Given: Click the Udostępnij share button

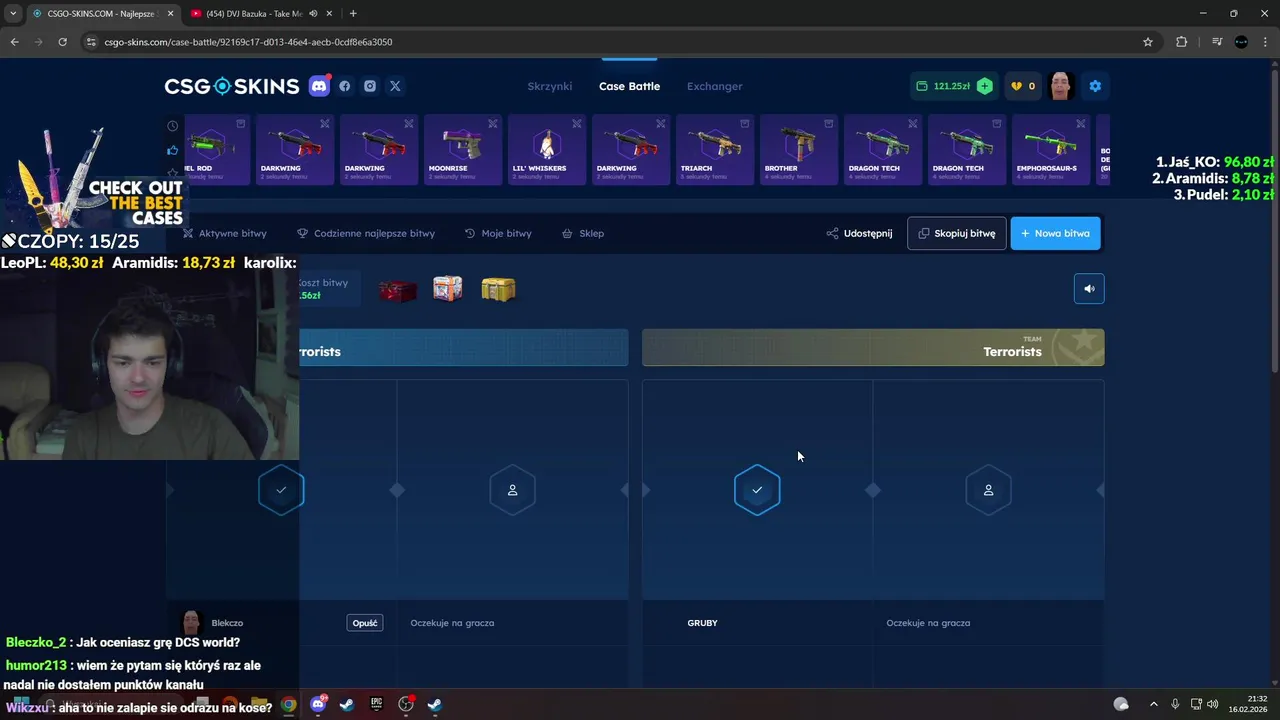Looking at the screenshot, I should (x=859, y=233).
